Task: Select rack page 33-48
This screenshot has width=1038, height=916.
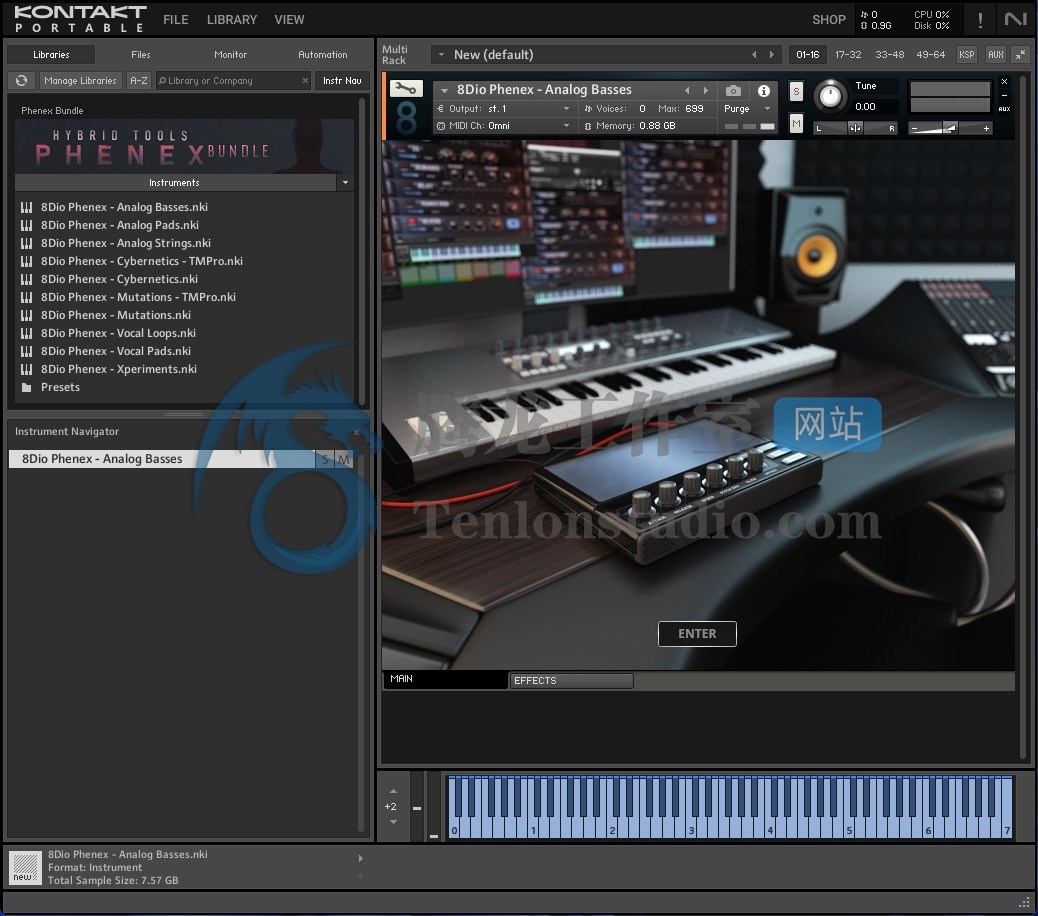Action: (889, 55)
